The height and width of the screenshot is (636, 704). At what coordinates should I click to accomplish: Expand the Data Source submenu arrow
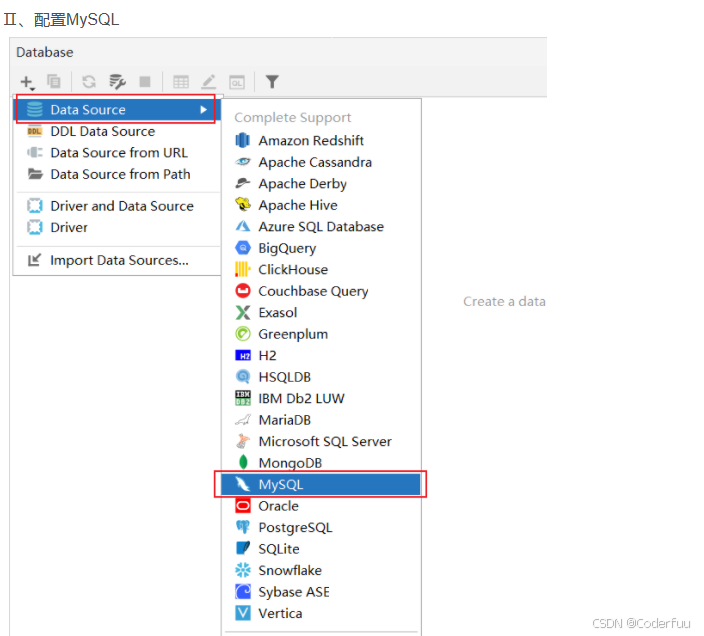(x=203, y=110)
